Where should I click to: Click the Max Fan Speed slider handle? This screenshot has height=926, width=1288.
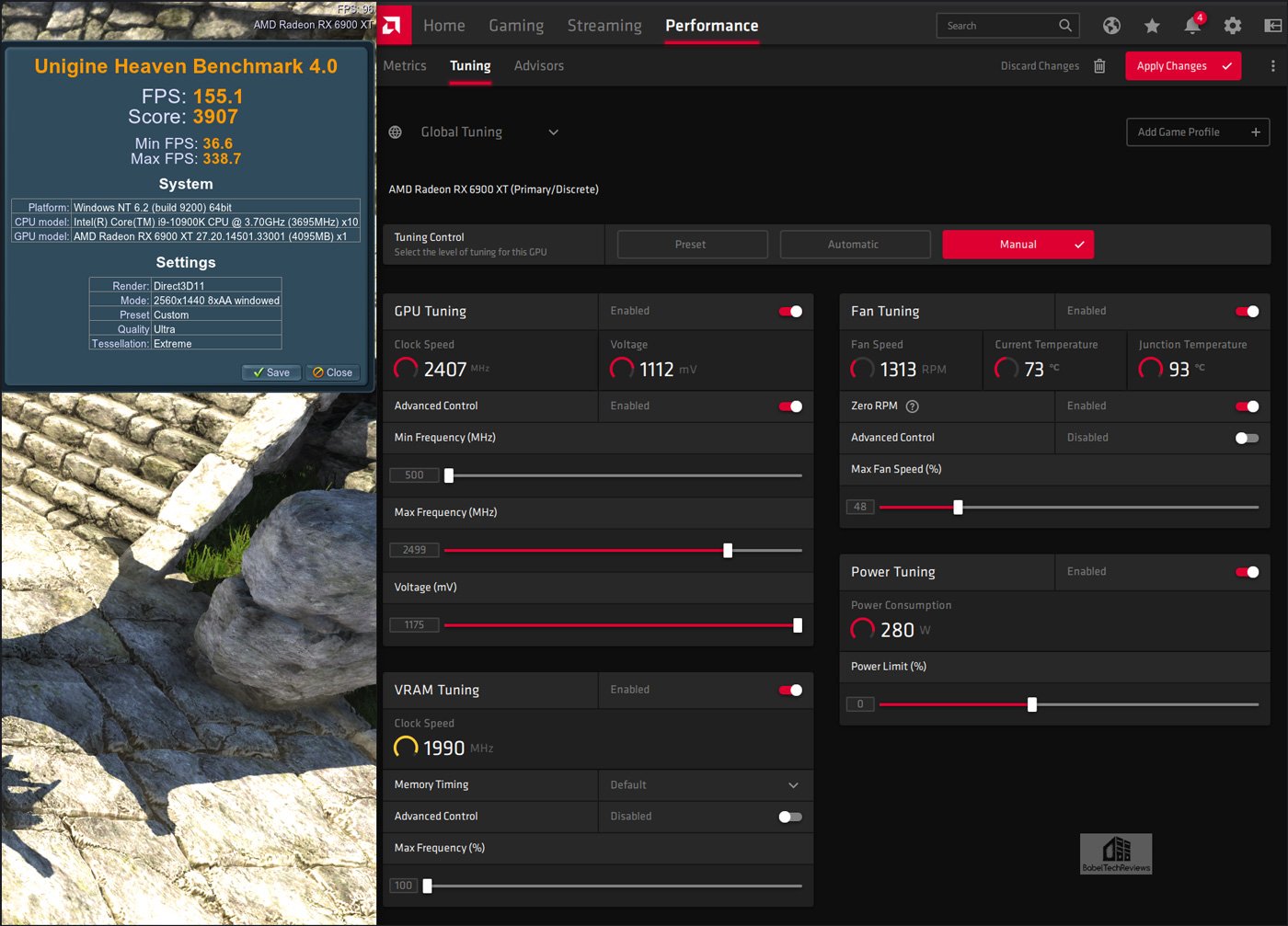958,508
